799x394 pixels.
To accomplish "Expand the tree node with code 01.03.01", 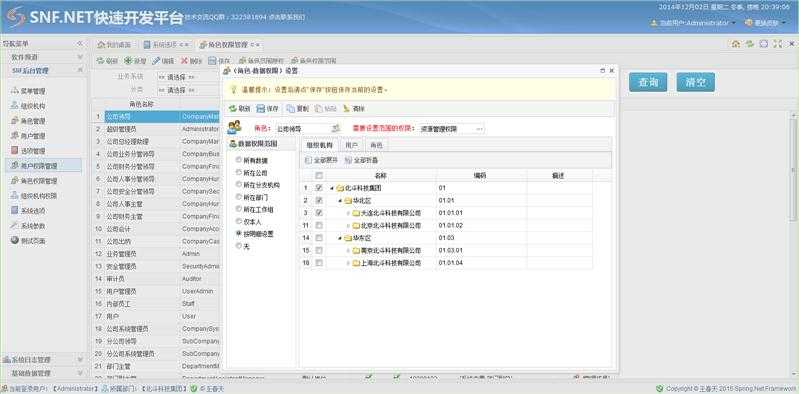I will click(x=348, y=250).
